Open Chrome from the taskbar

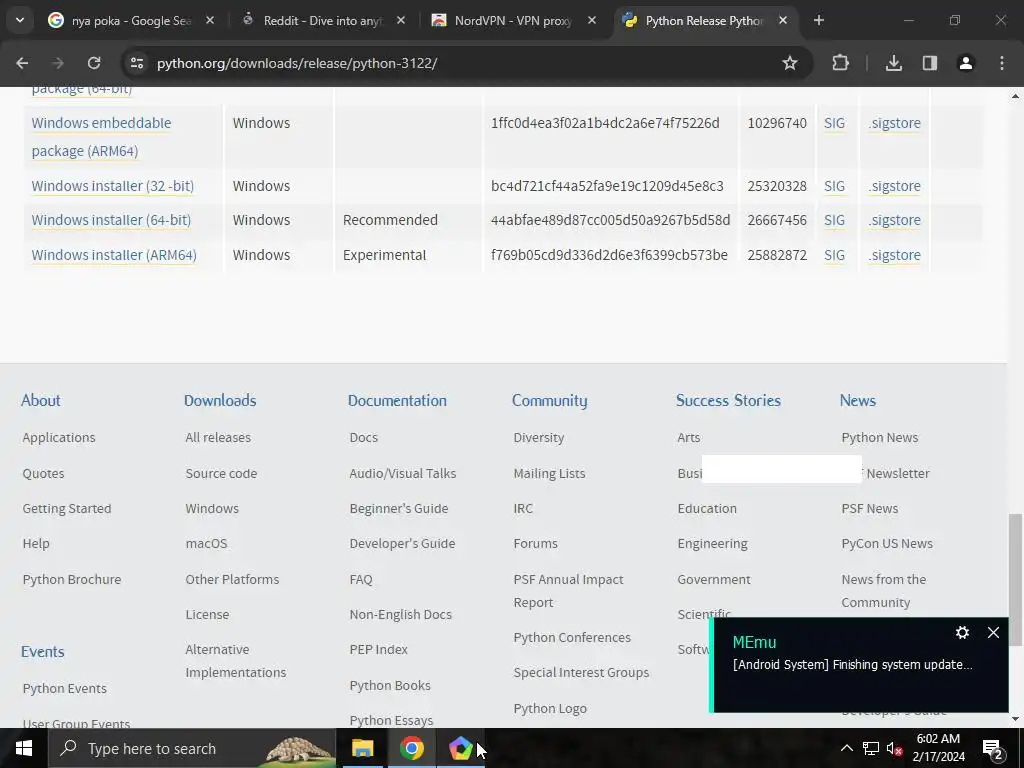[411, 748]
